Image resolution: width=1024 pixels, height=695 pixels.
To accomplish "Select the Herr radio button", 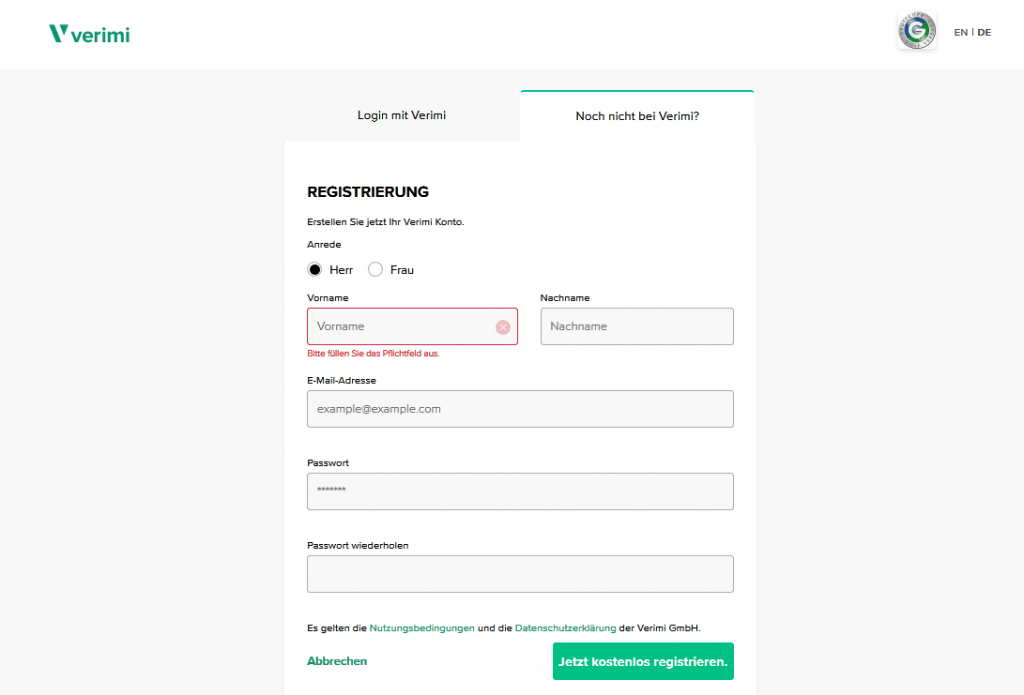I will (x=315, y=270).
